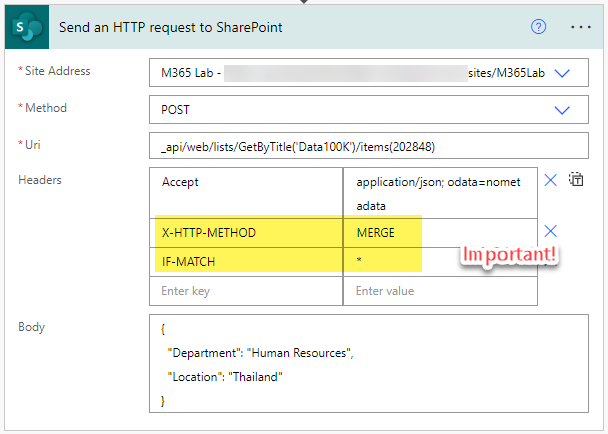Click the empty Enter value field
This screenshot has height=434, width=608.
tap(440, 291)
